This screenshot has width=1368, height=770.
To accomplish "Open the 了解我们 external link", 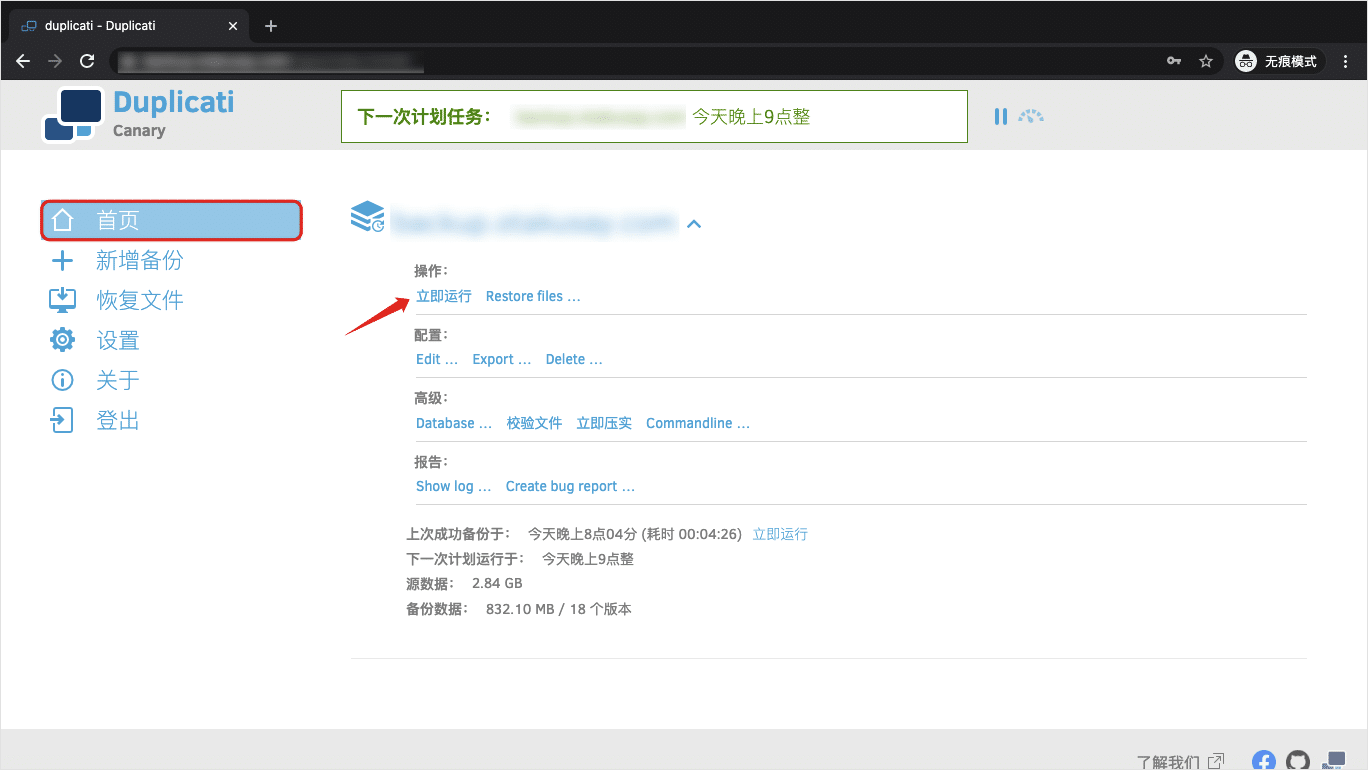I will (1180, 762).
